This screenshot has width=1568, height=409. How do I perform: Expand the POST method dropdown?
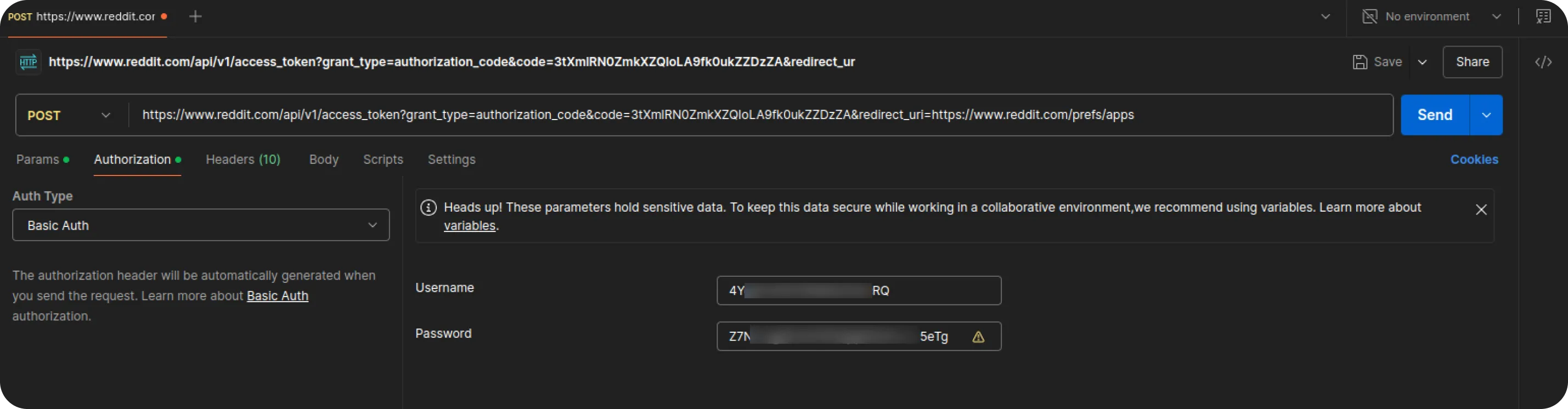[70, 115]
